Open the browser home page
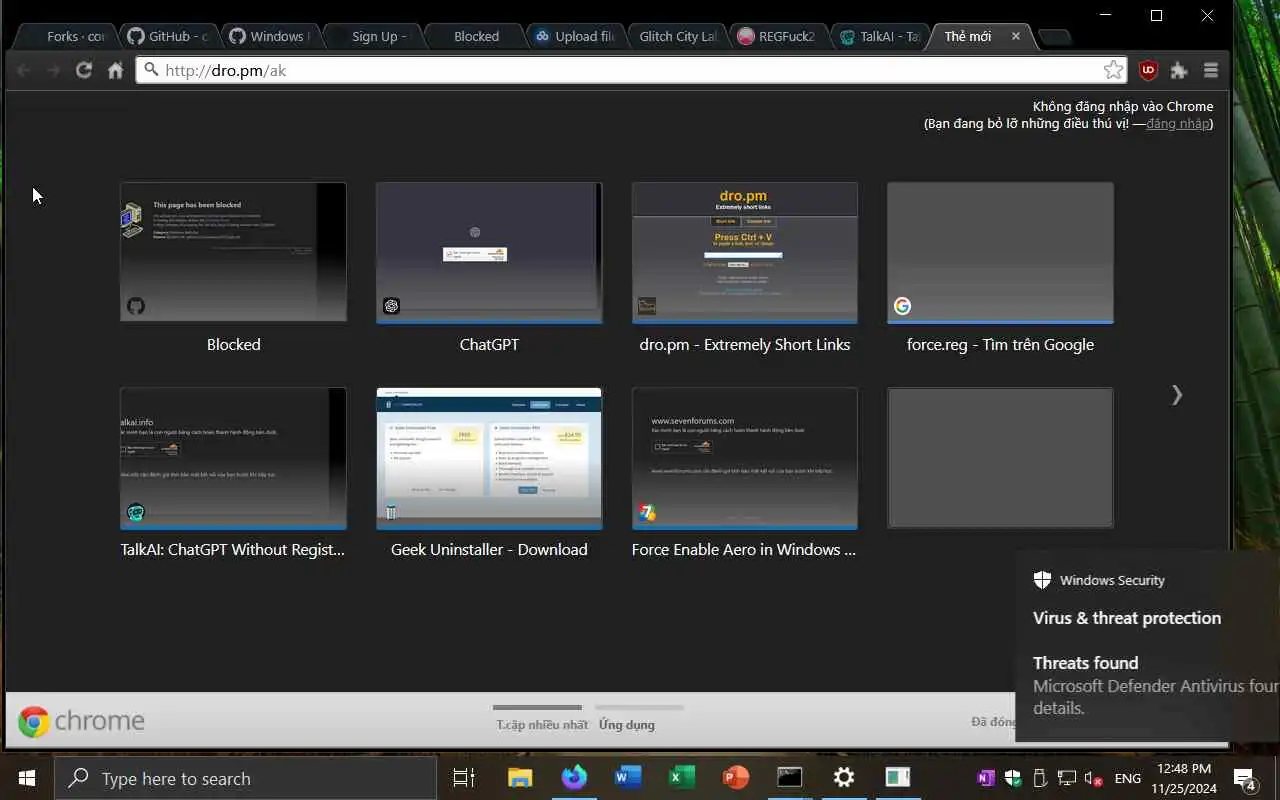 (115, 70)
